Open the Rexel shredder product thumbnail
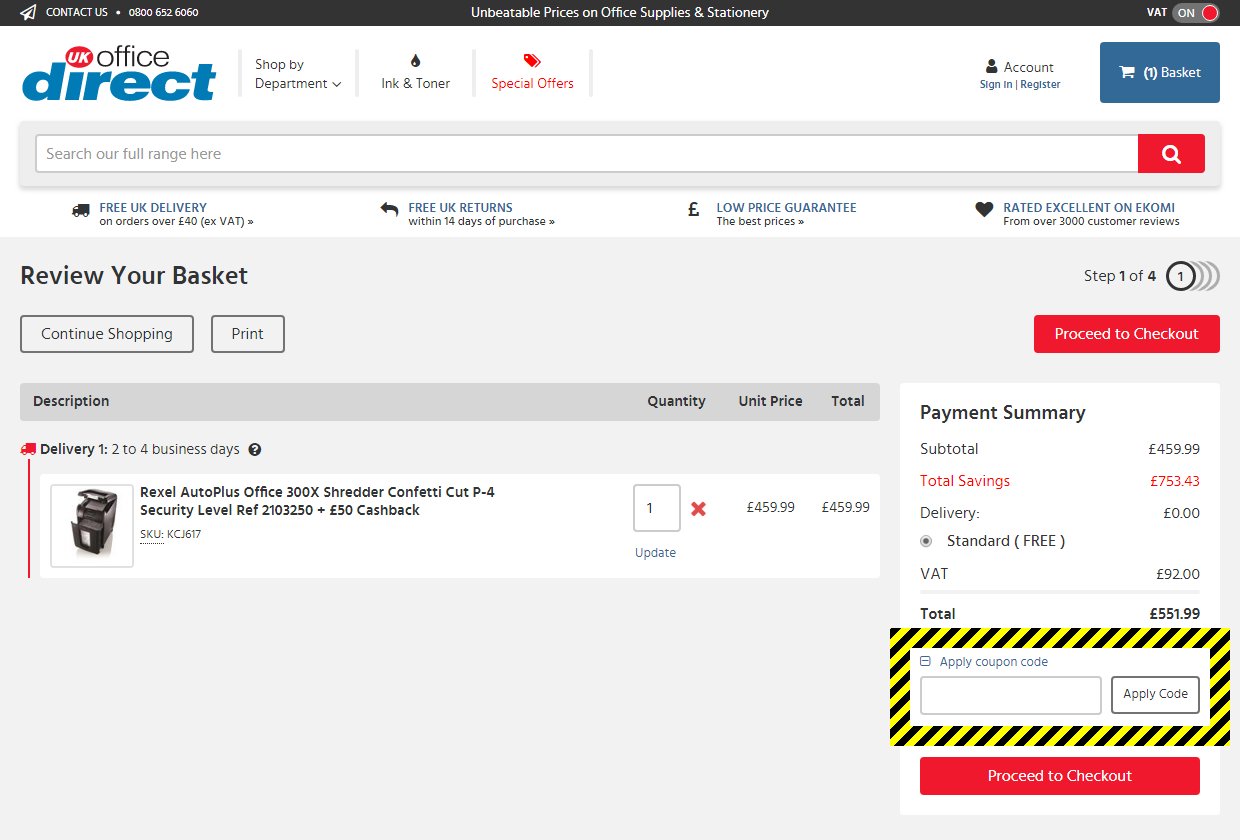The height and width of the screenshot is (840, 1240). tap(92, 526)
